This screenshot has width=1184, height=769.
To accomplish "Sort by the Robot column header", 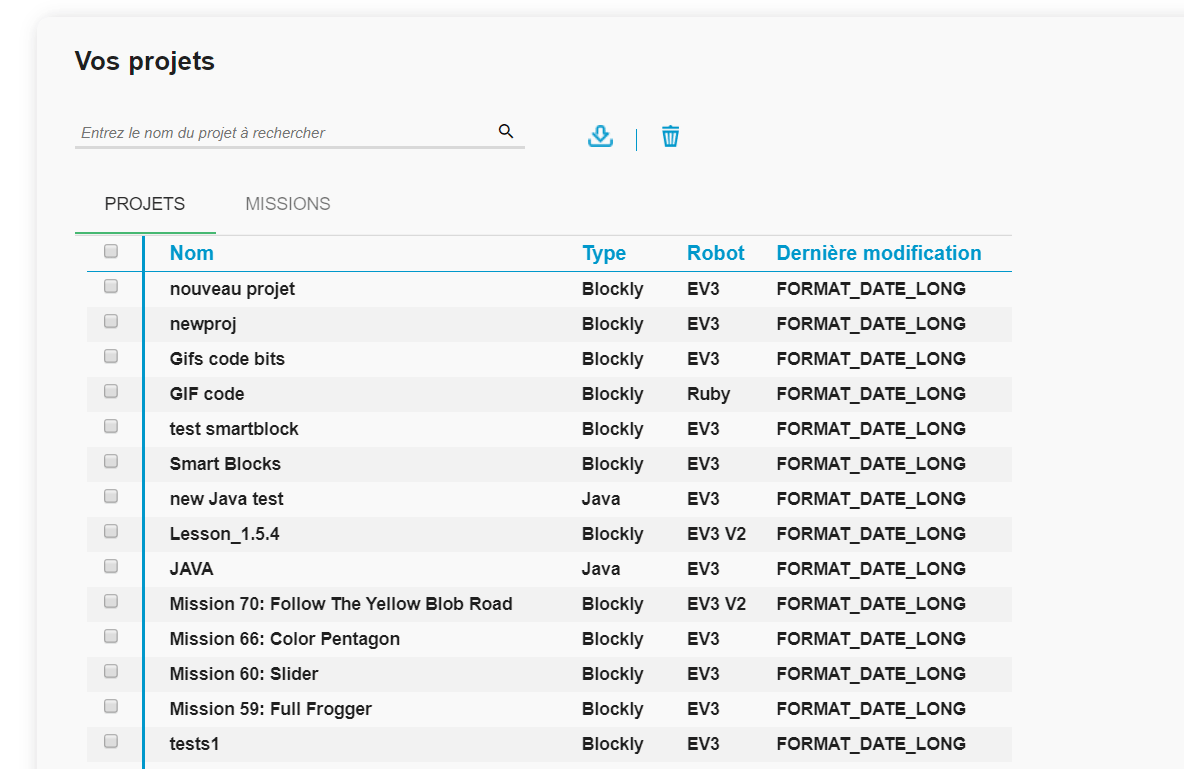I will [715, 253].
